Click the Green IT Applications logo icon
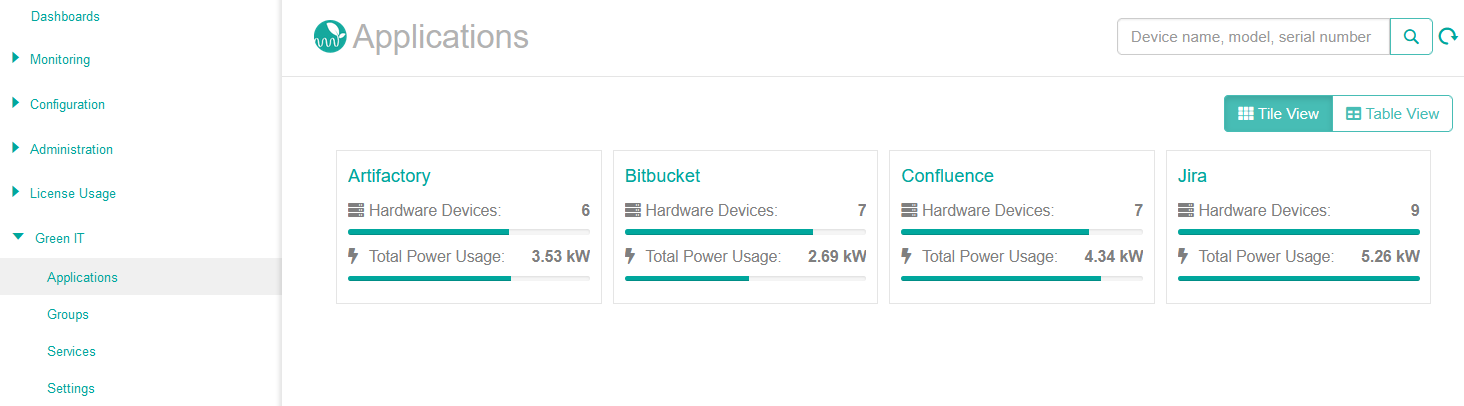Viewport: 1464px width, 406px height. (x=329, y=37)
